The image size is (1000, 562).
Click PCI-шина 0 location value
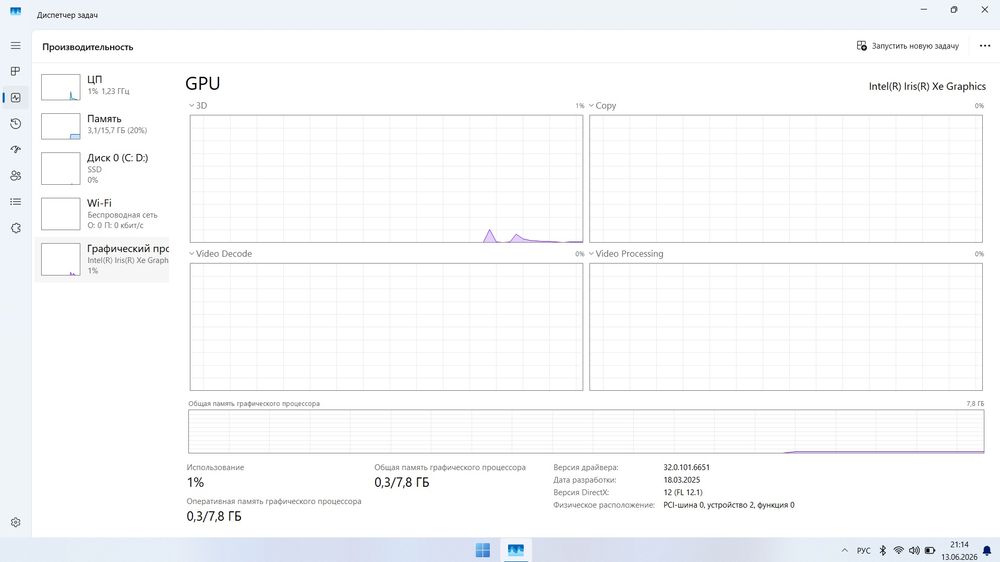coord(729,505)
